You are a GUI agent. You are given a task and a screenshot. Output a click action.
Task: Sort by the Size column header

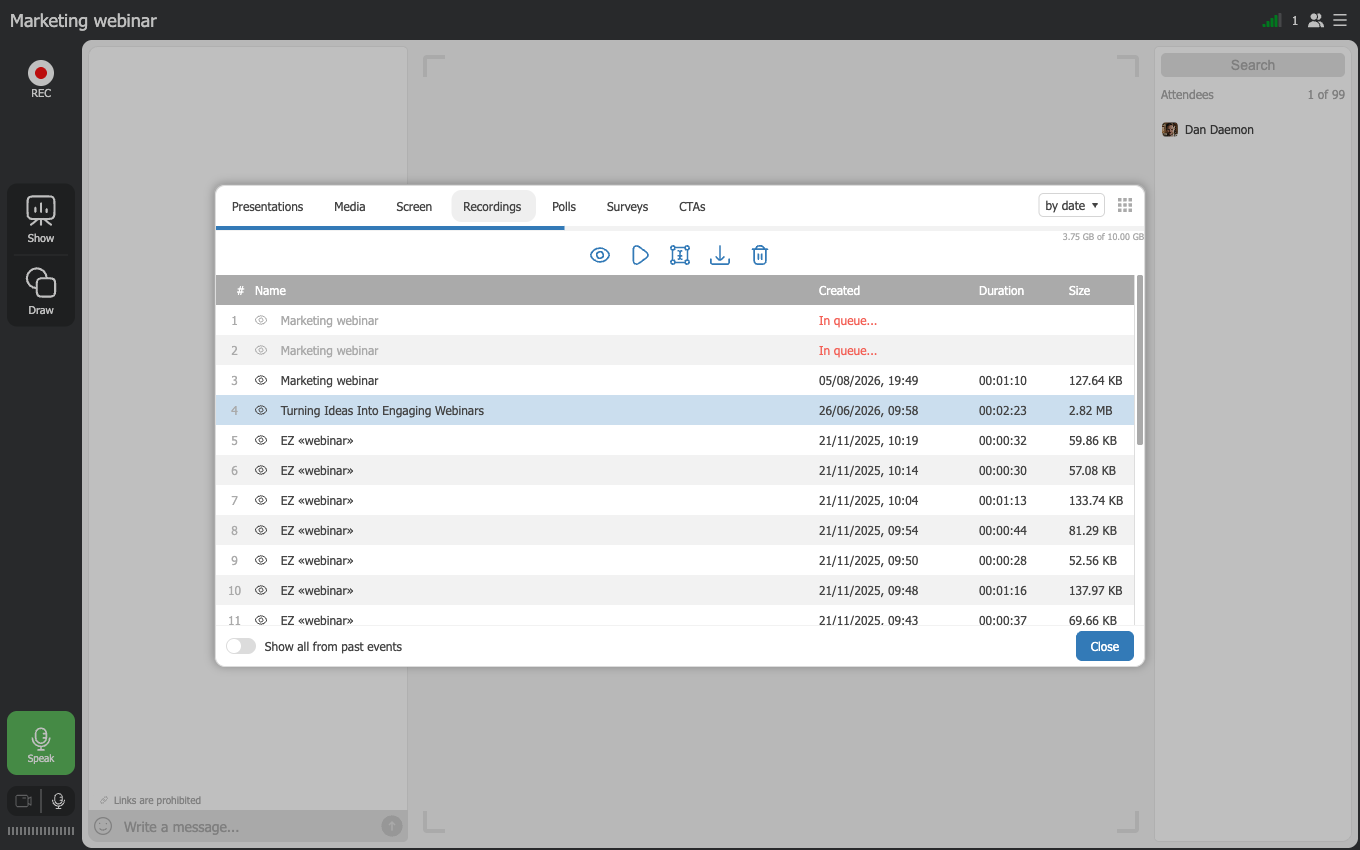click(1079, 291)
